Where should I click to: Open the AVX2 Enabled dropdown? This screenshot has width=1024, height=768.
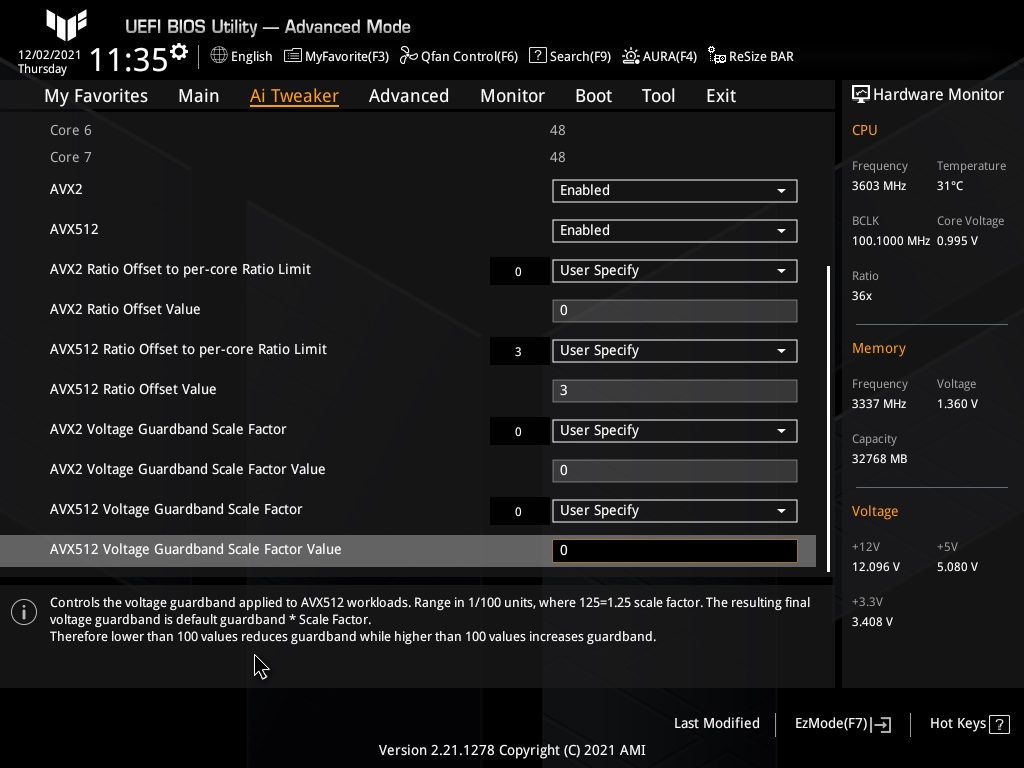[675, 191]
